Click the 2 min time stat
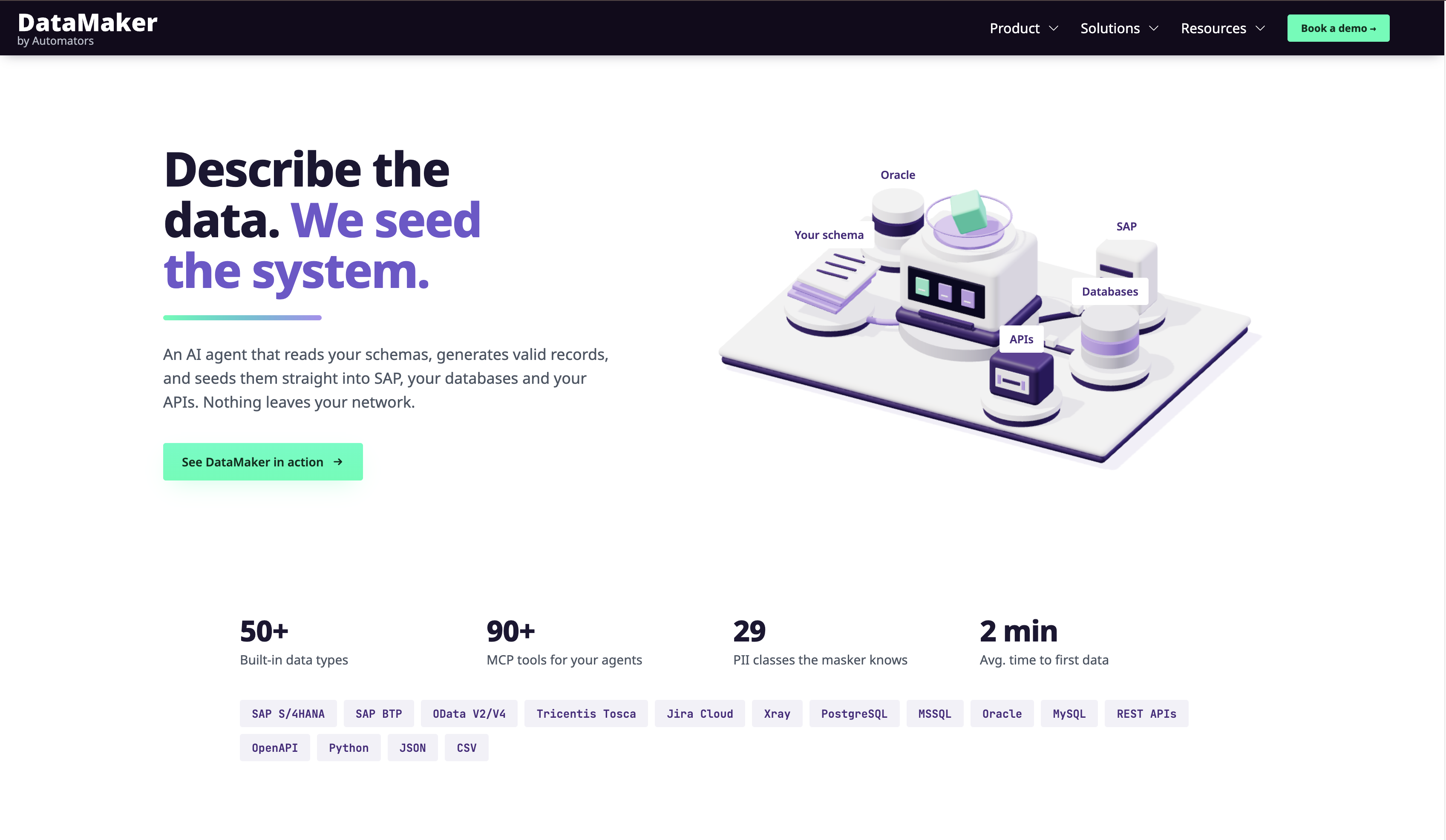This screenshot has width=1446, height=840. [x=1044, y=642]
